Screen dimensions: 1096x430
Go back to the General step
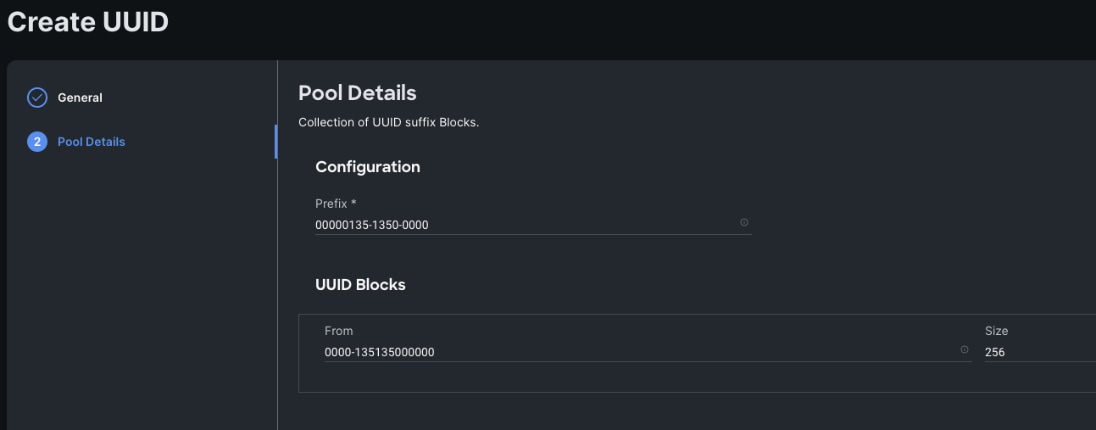79,98
